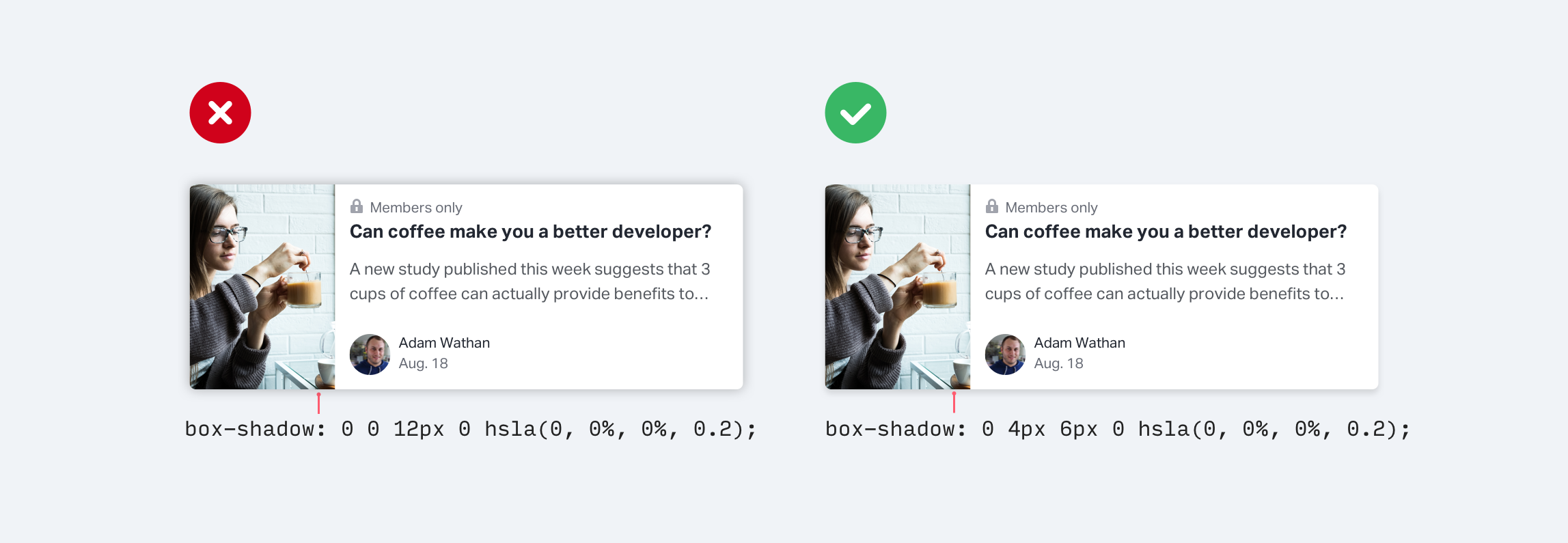
Task: Click the right card's Adam Wathan name
Action: click(x=1079, y=343)
